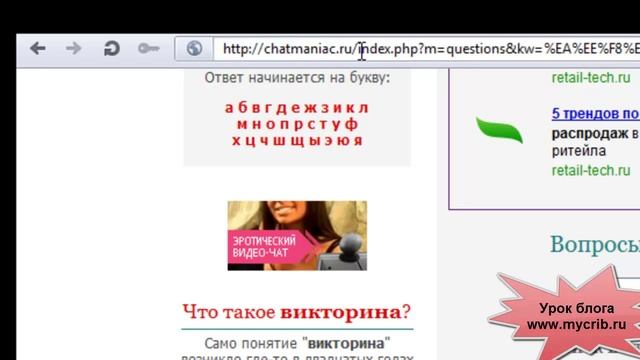Click the 'распродаж в' ad description text
This screenshot has height=360, width=640.
pos(596,133)
